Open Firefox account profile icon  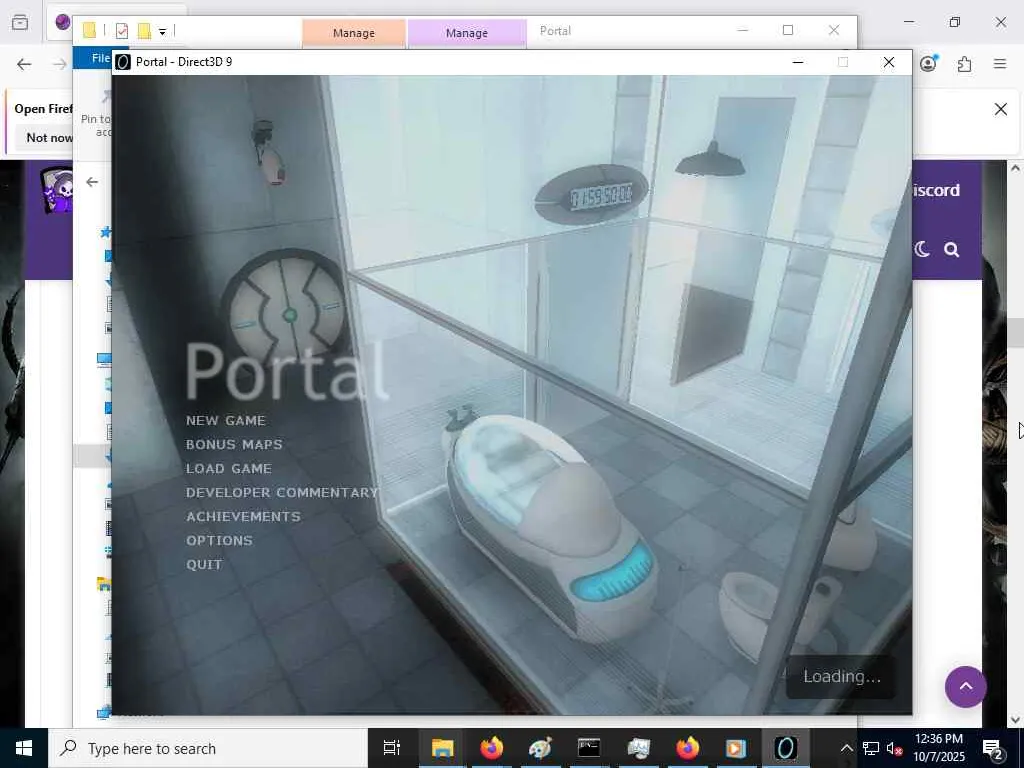click(x=928, y=63)
